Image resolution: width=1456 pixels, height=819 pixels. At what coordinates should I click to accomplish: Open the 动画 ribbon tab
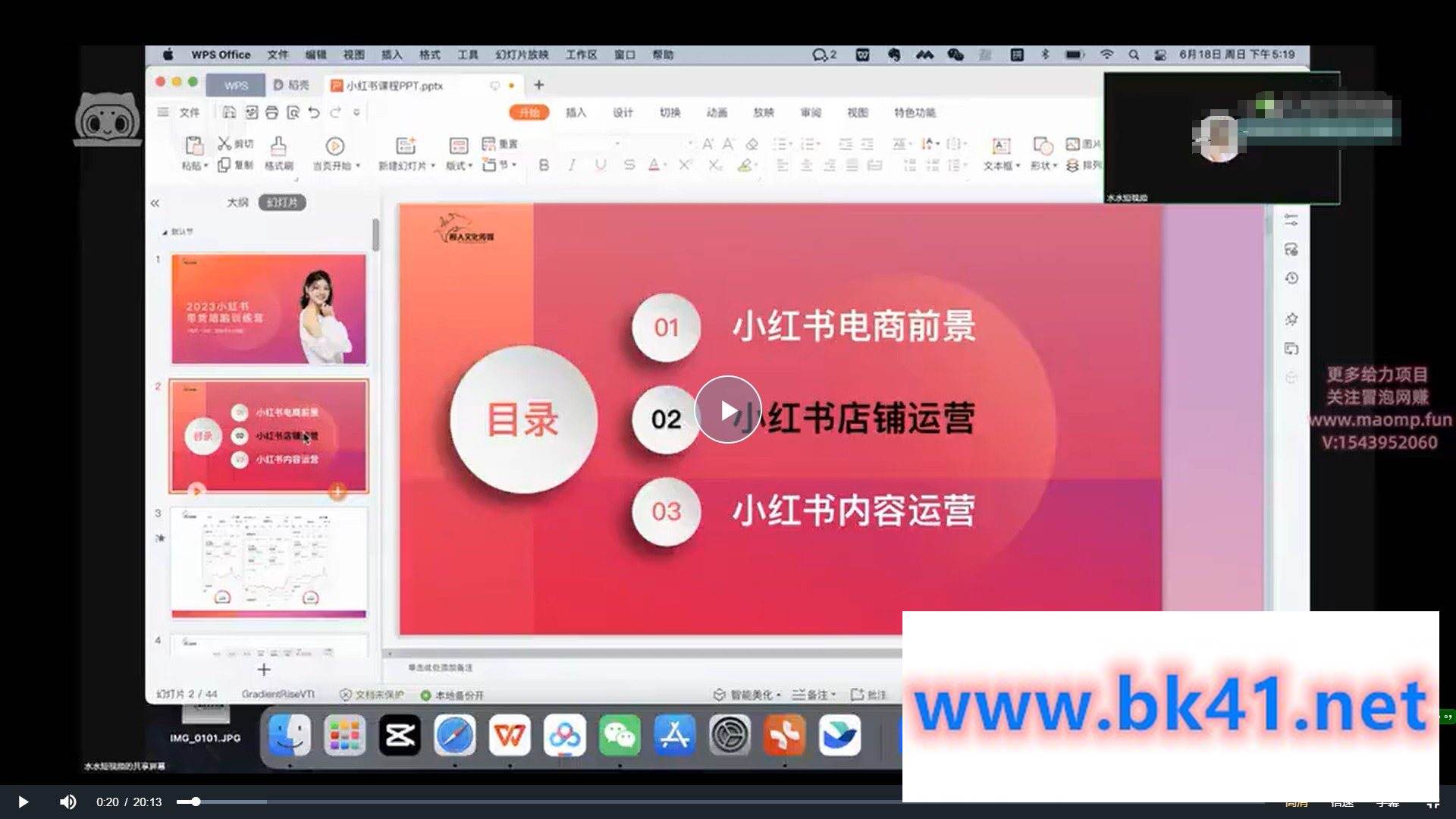coord(717,112)
